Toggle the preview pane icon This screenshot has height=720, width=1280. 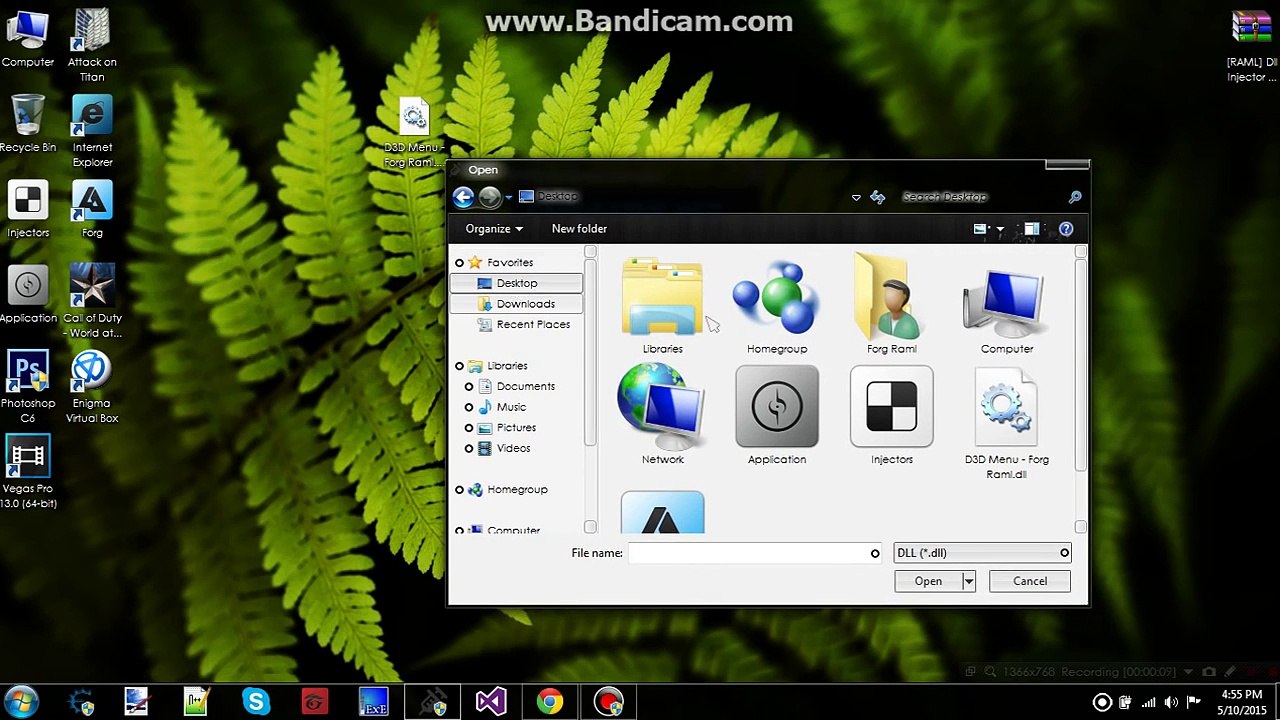[x=1031, y=229]
